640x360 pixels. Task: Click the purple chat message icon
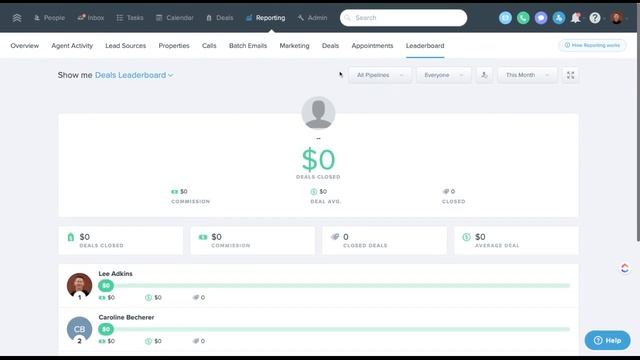tap(541, 18)
